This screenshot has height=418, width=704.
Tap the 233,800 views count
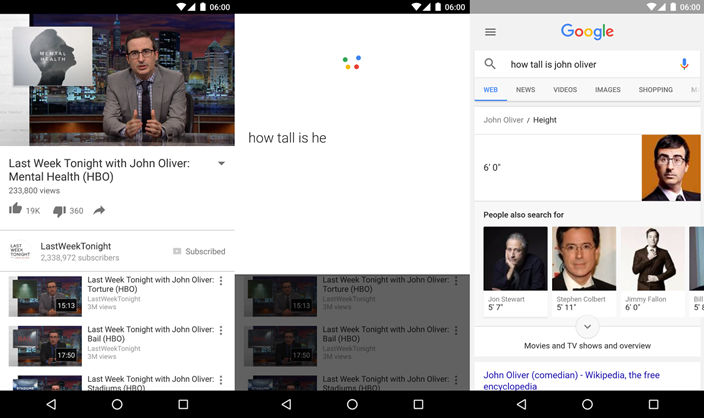pyautogui.click(x=34, y=191)
